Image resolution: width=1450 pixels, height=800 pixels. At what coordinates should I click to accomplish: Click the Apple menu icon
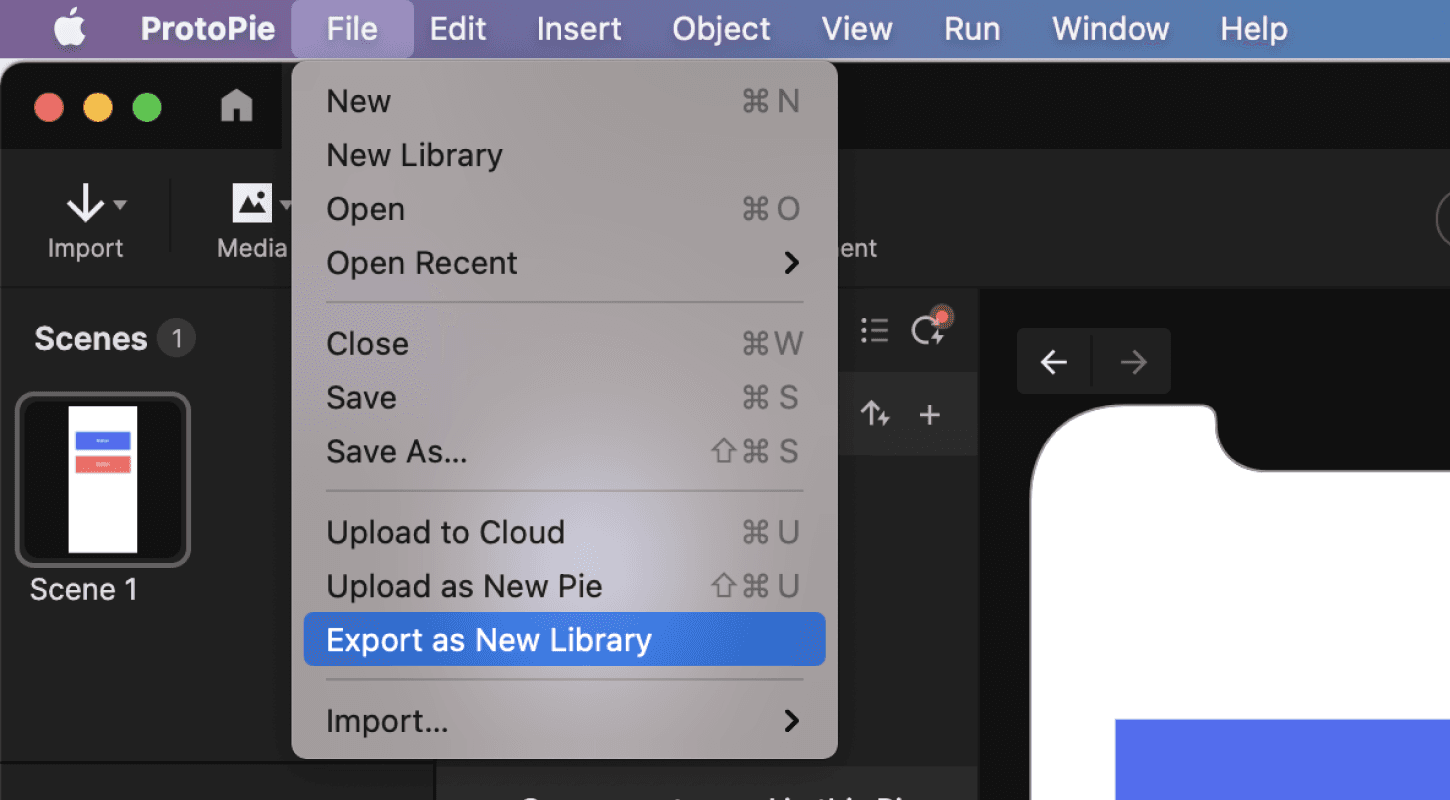click(x=67, y=28)
